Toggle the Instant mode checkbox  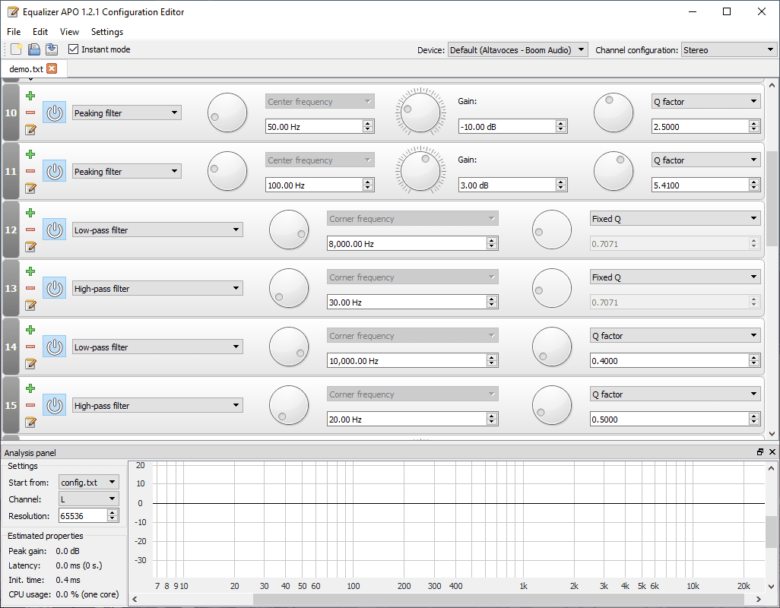[x=73, y=49]
